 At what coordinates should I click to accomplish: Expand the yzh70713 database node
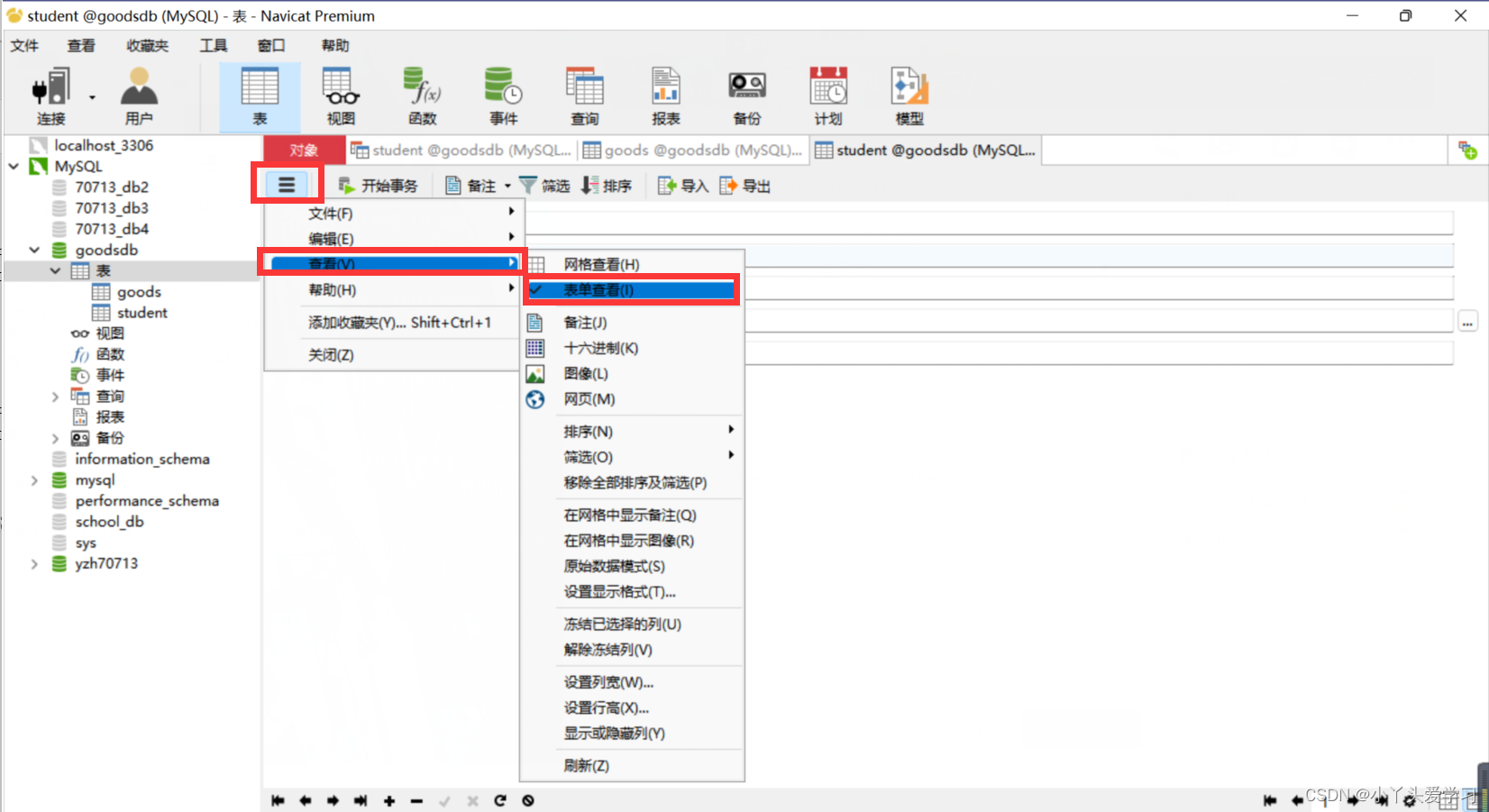34,564
